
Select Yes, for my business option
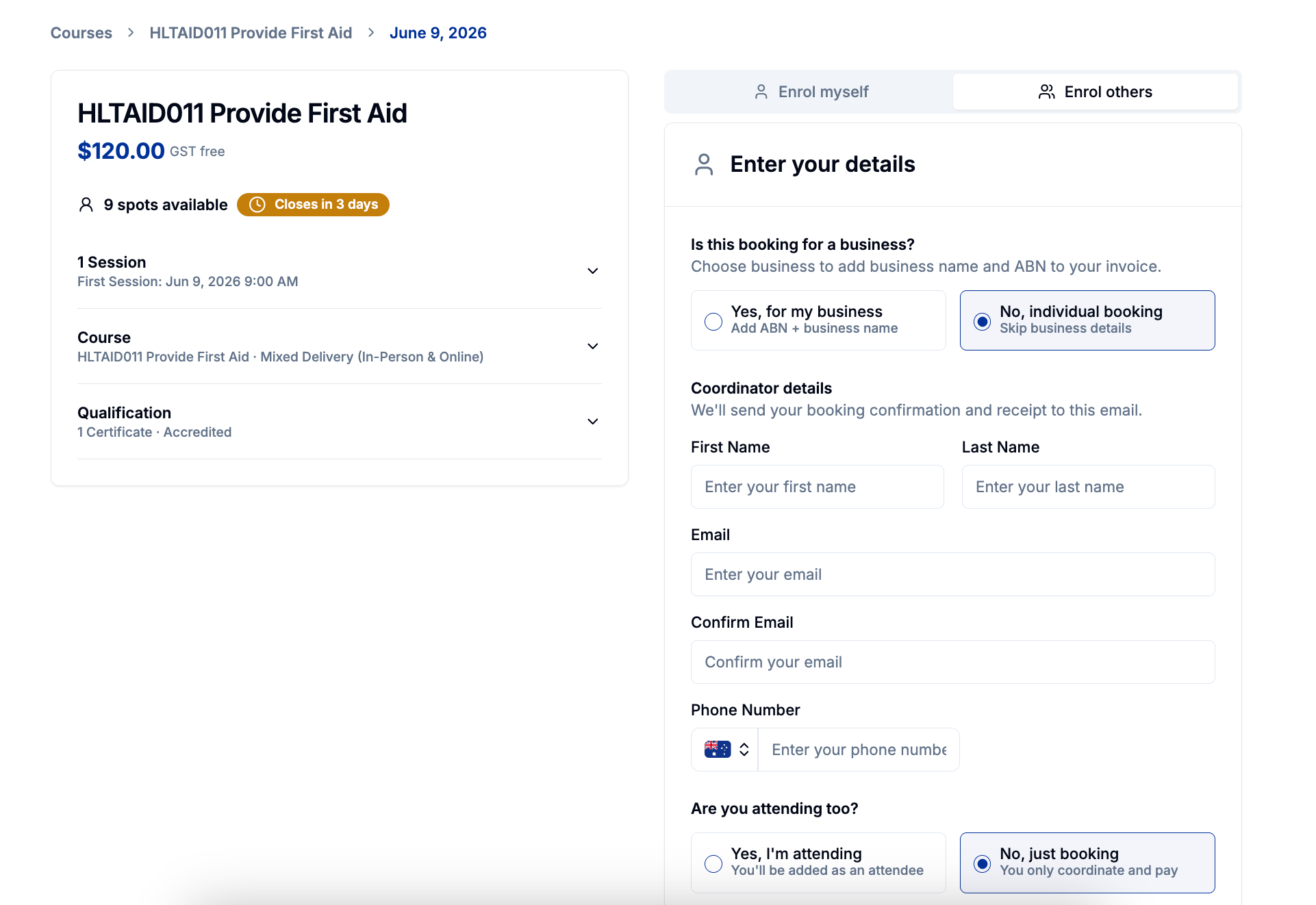coord(818,320)
